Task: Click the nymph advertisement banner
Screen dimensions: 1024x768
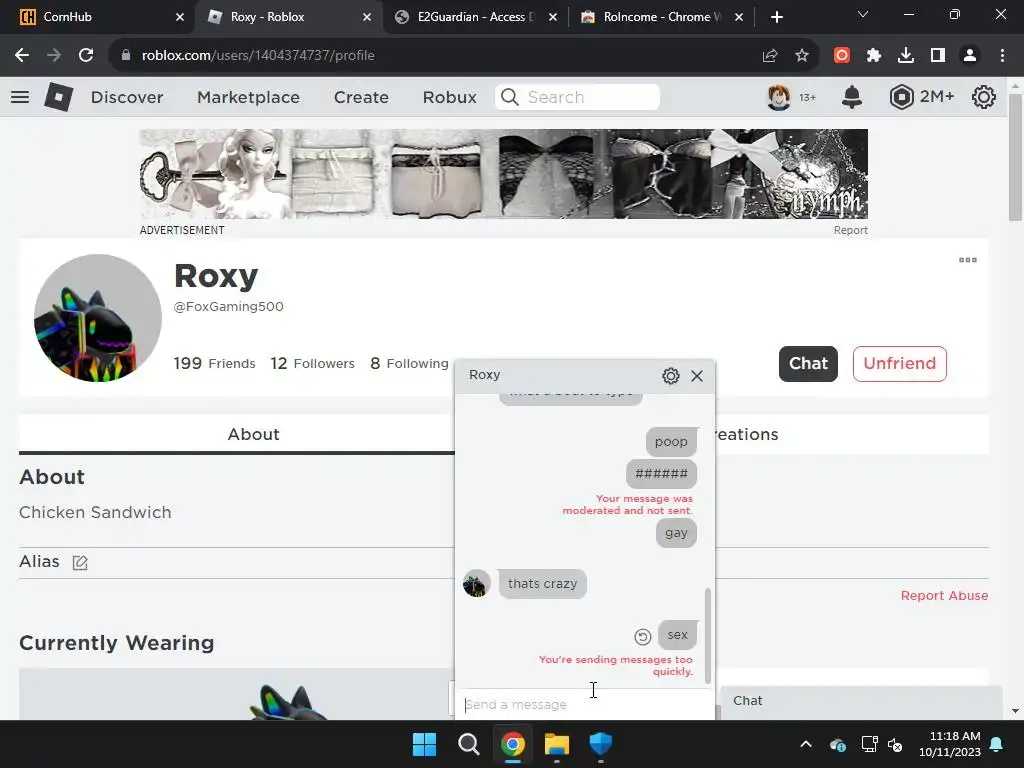Action: pyautogui.click(x=504, y=174)
